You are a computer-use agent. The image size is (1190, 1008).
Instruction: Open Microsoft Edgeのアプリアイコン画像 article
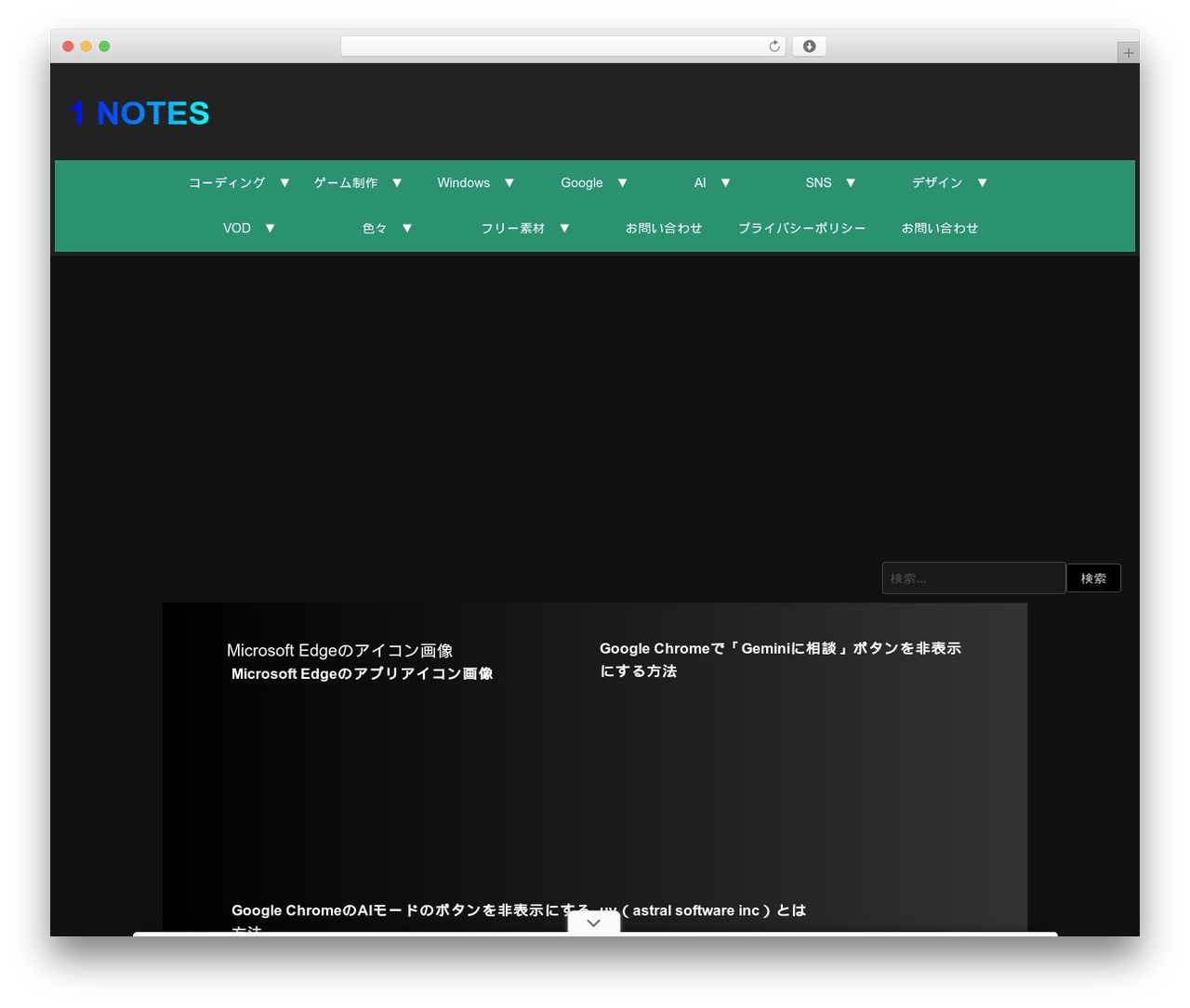tap(363, 674)
